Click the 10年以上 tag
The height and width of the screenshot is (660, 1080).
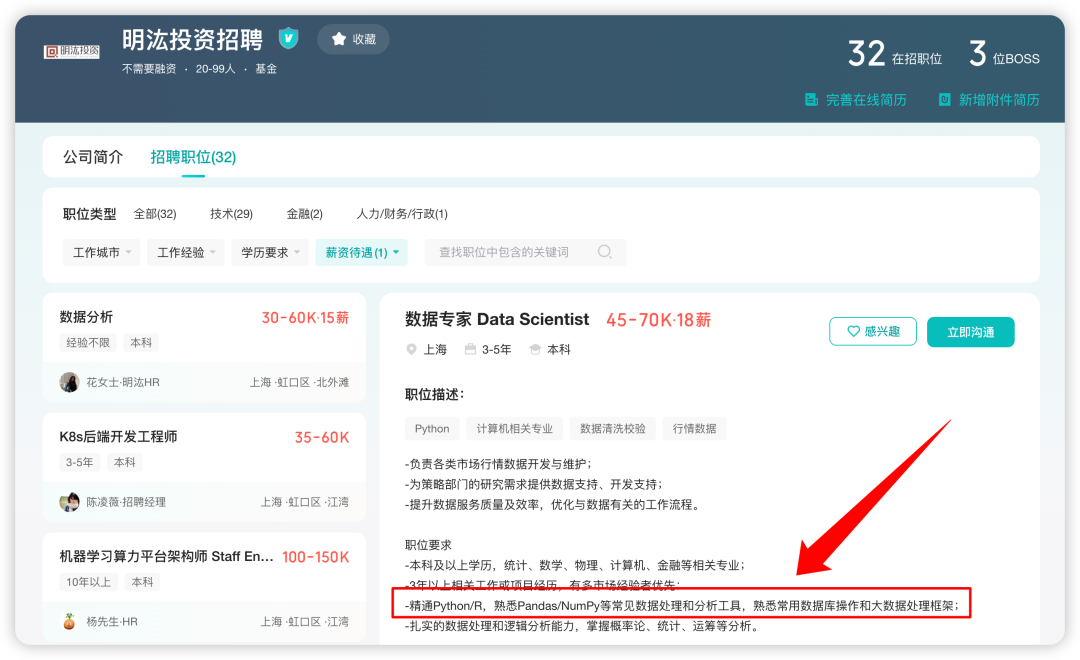(88, 582)
